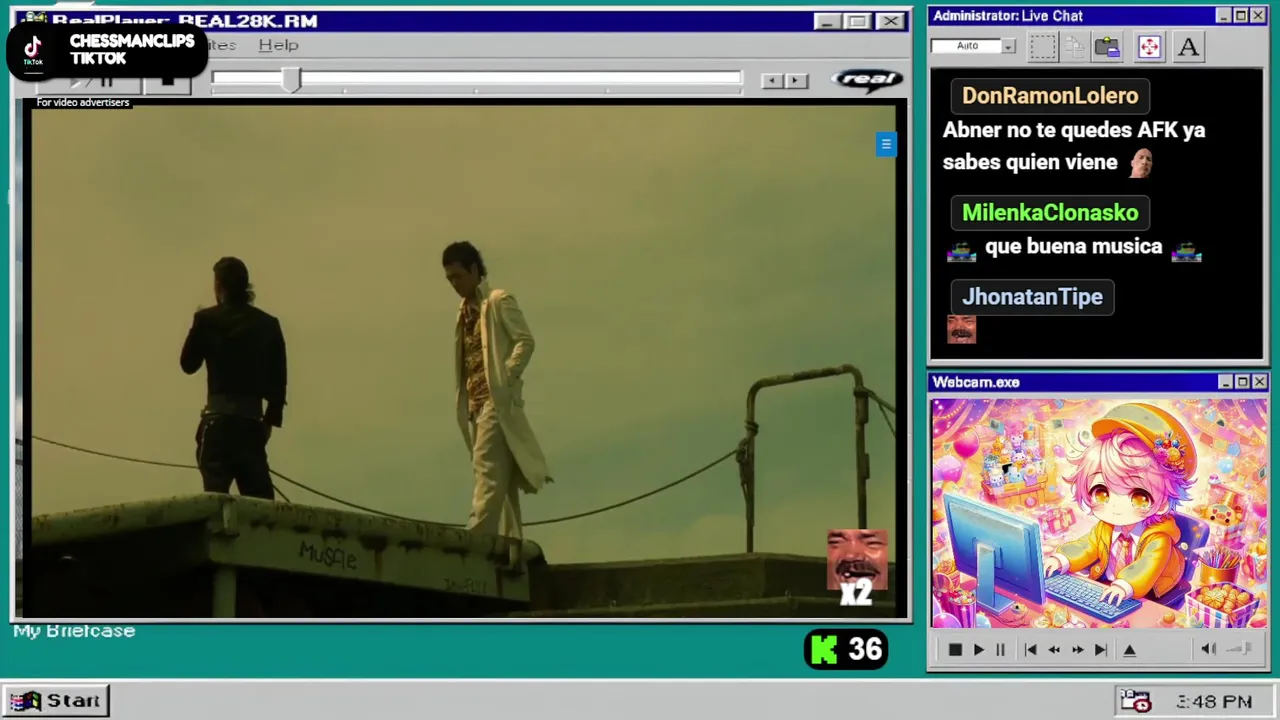This screenshot has height=720, width=1280.
Task: Click the red four-arrow move icon
Action: point(1149,47)
